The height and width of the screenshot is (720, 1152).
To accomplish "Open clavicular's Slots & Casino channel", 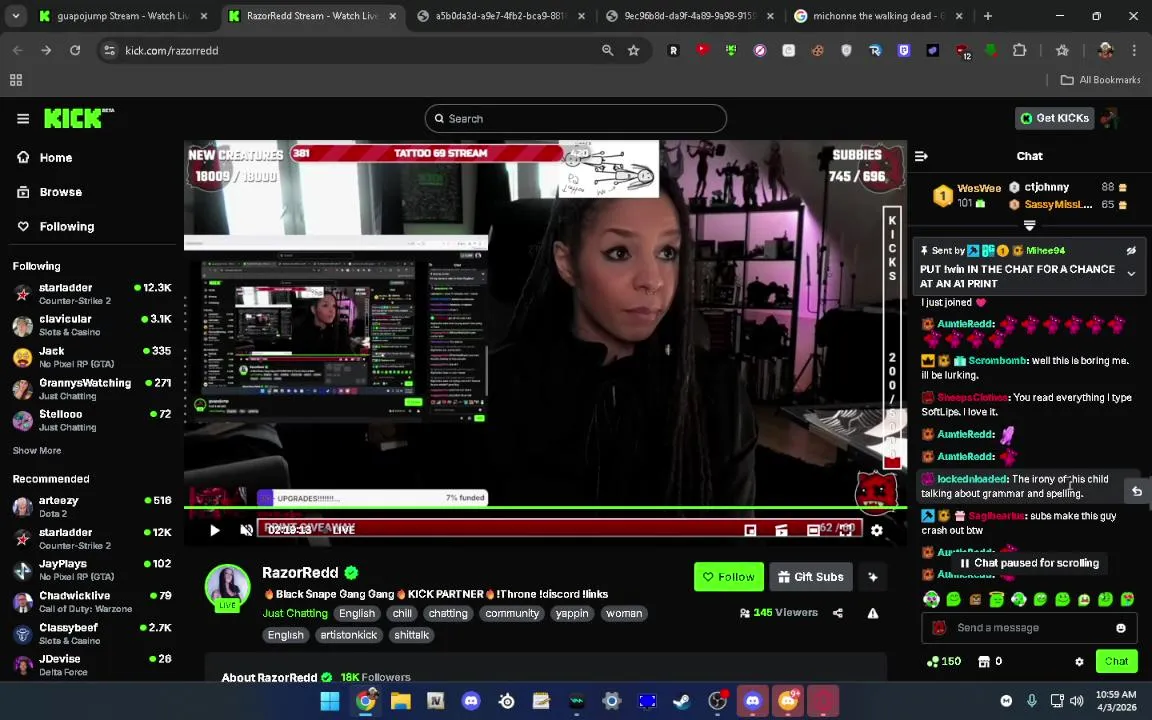I will tap(93, 325).
